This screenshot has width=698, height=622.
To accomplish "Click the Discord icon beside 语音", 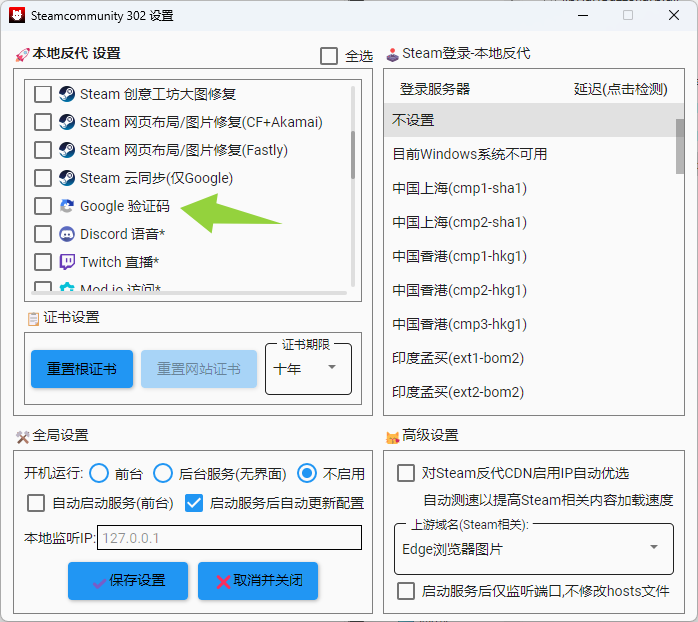I will [67, 234].
